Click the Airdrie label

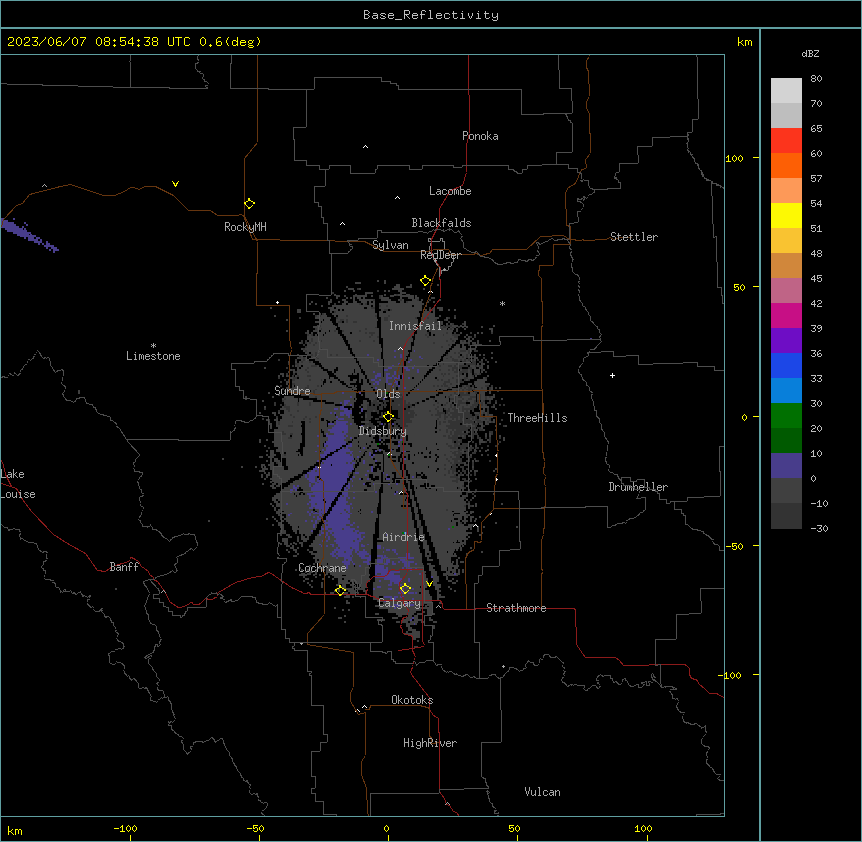coord(404,537)
